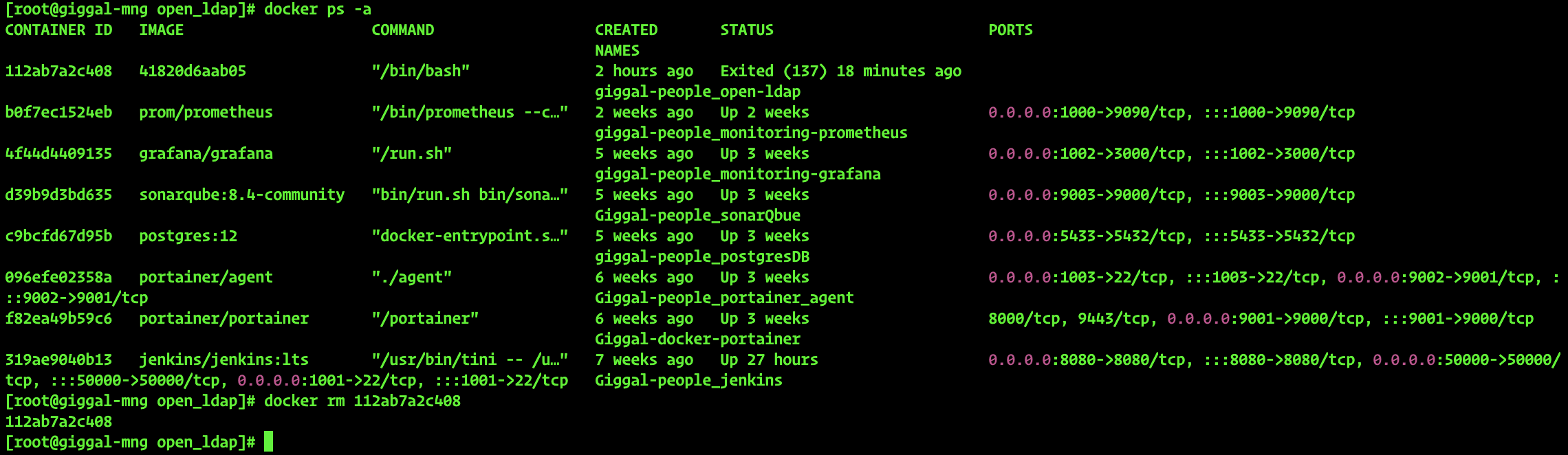The image size is (1568, 455).
Task: Click the Up 27 hours status
Action: [x=769, y=360]
